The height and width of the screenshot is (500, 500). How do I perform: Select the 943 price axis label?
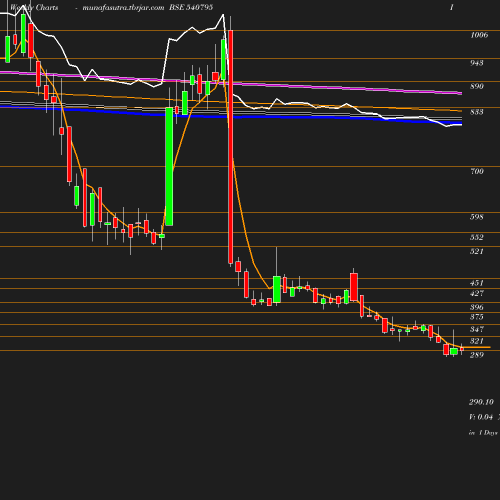[477, 63]
